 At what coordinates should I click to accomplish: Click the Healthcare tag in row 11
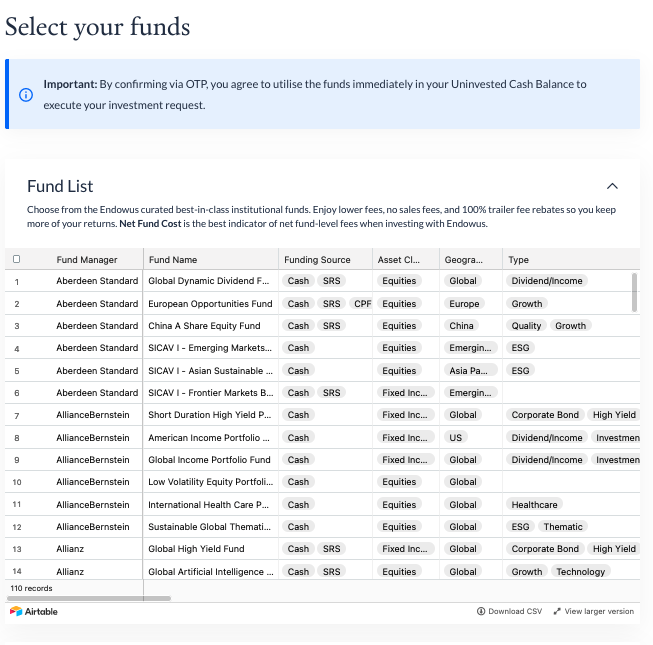pos(534,505)
